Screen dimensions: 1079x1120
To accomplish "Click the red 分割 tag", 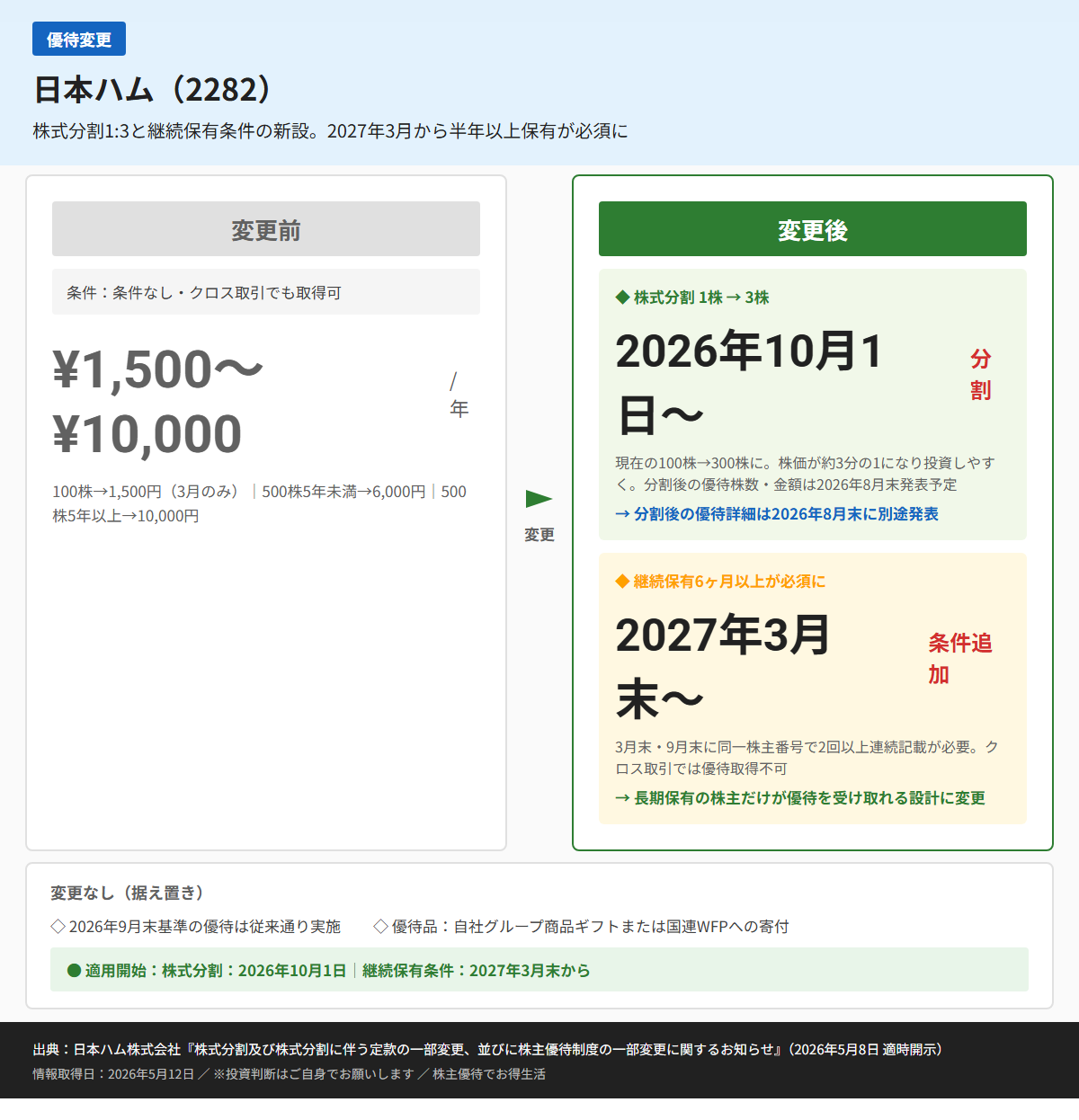I will tap(981, 374).
